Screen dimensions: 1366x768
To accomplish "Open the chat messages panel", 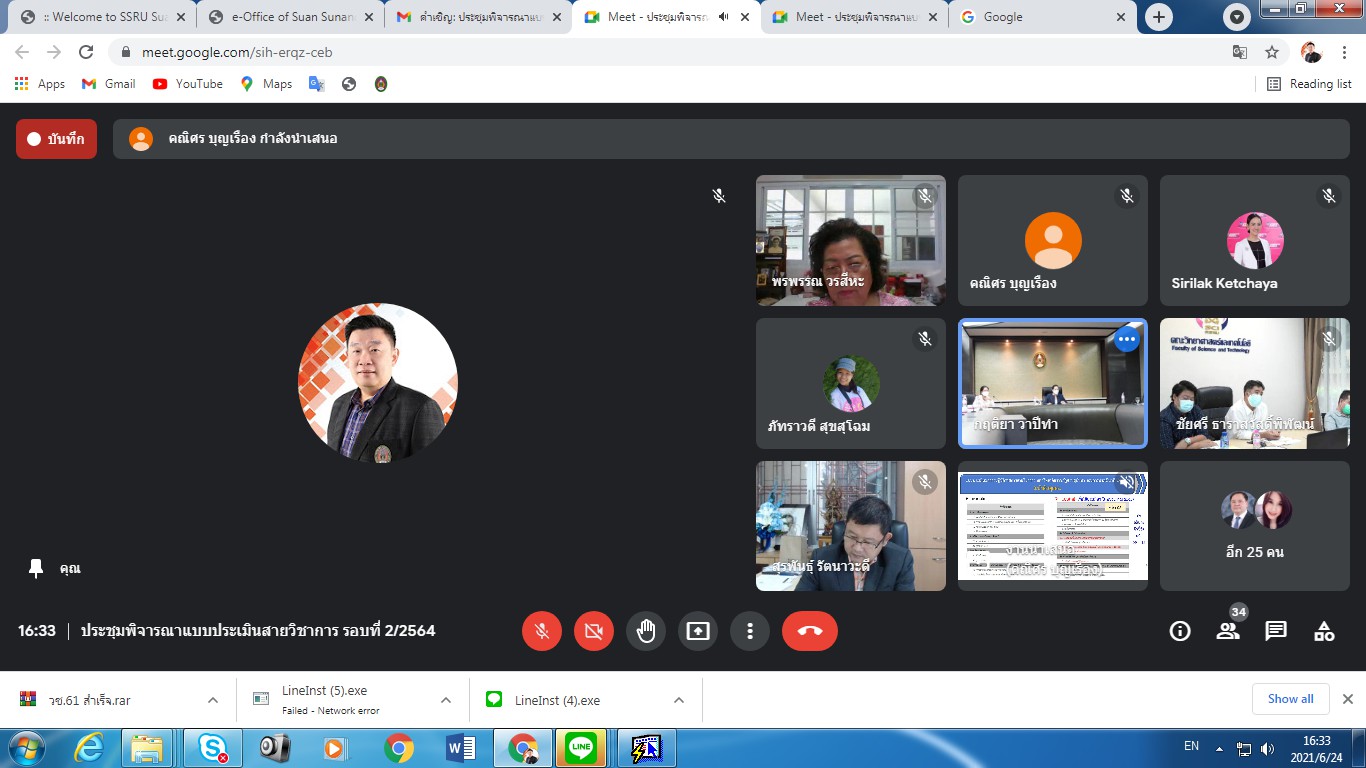I will [x=1276, y=631].
